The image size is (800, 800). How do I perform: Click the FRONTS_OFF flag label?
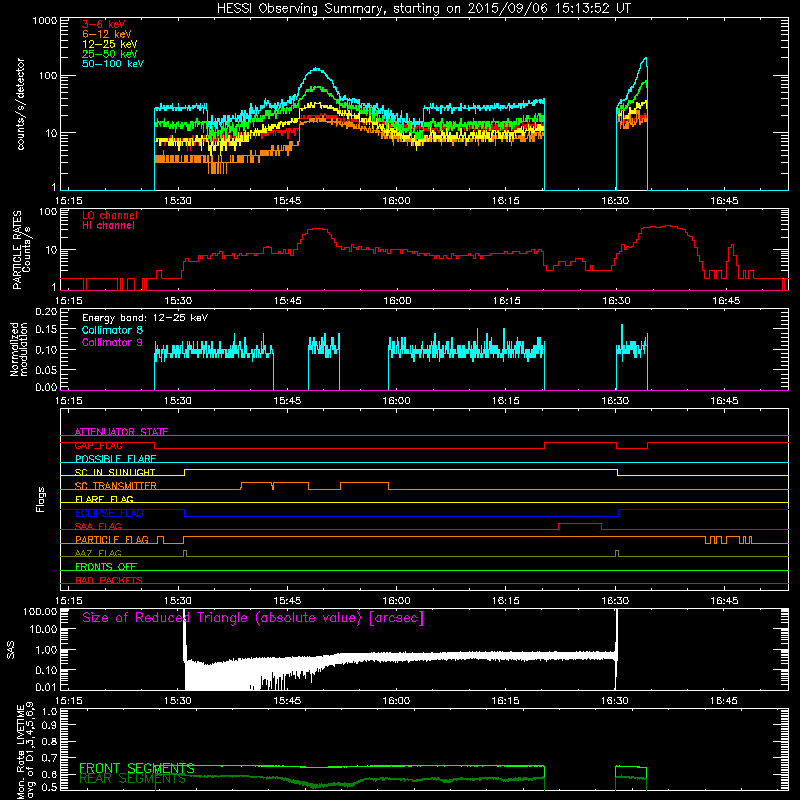106,566
